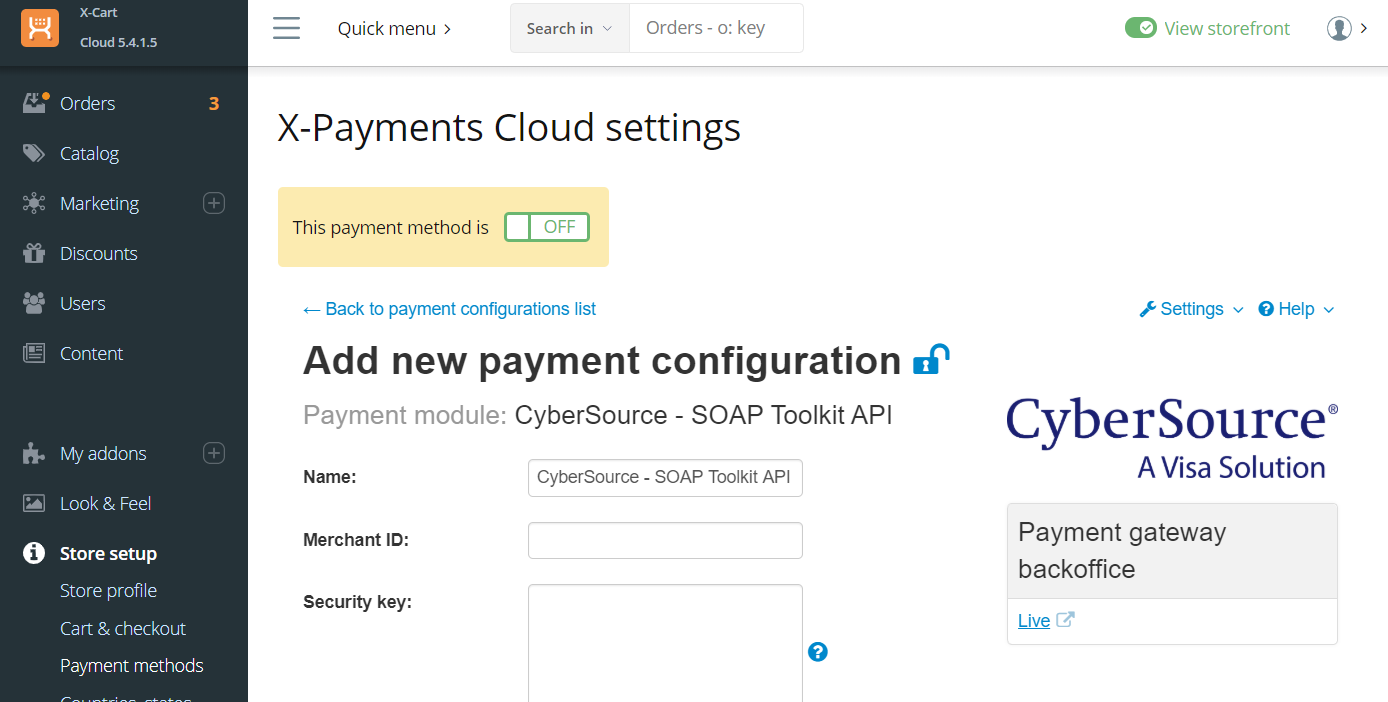Click the user profile avatar icon

pos(1339,28)
